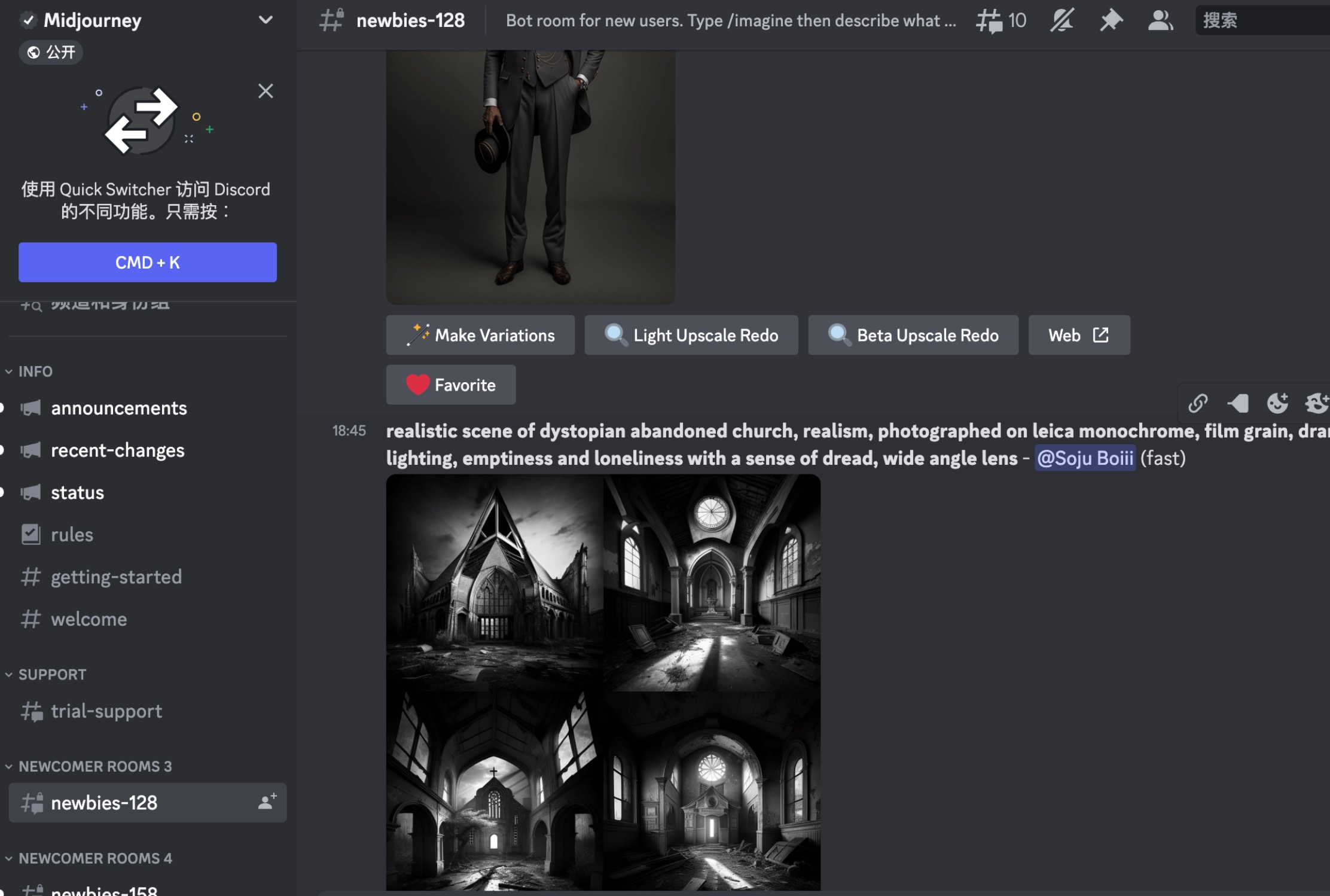Collapse the INFO channel category
Screen dimensions: 1330x896
35,371
